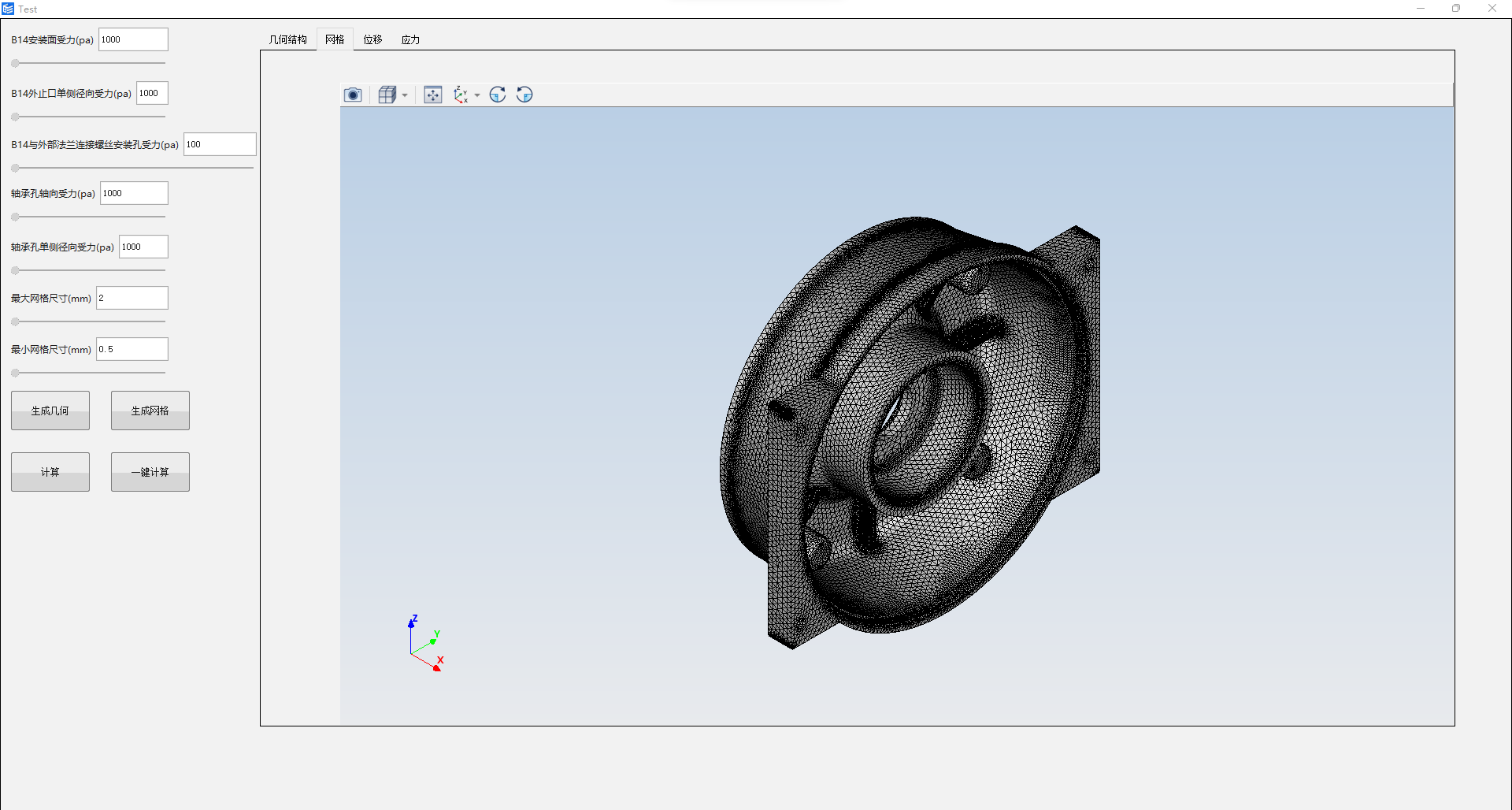Click the 最大网格尺寸 input field

[x=132, y=298]
